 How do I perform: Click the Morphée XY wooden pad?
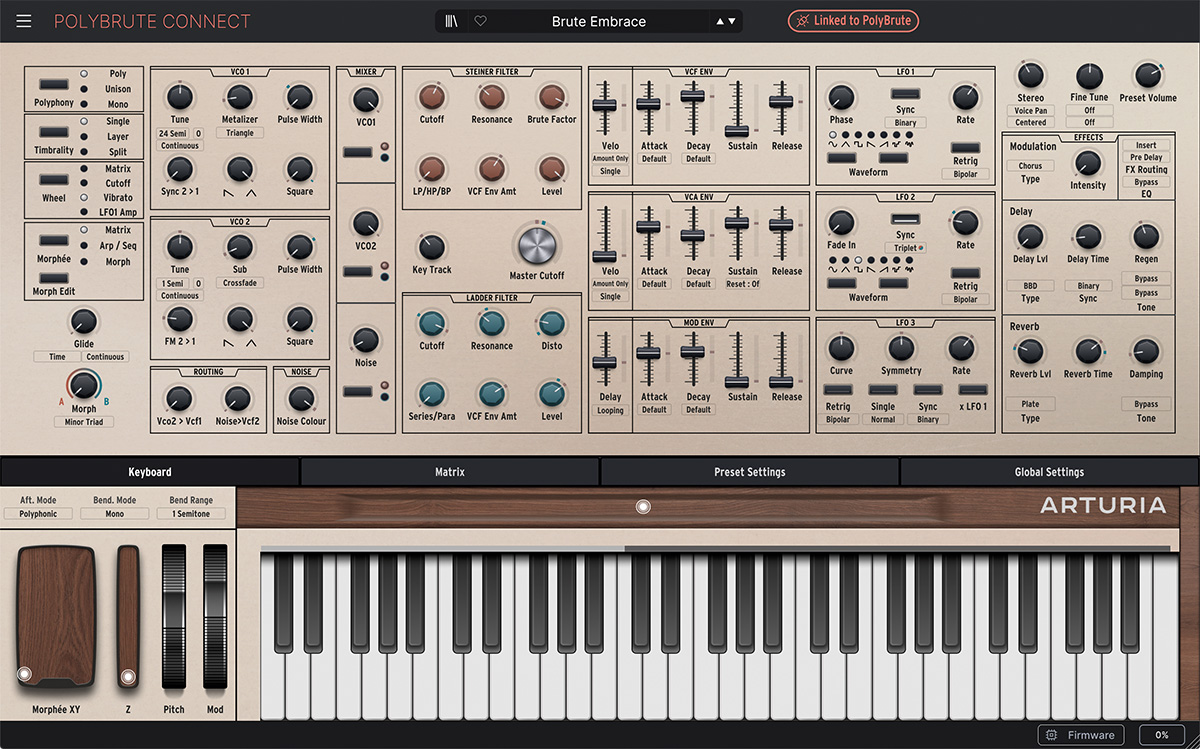[x=55, y=616]
